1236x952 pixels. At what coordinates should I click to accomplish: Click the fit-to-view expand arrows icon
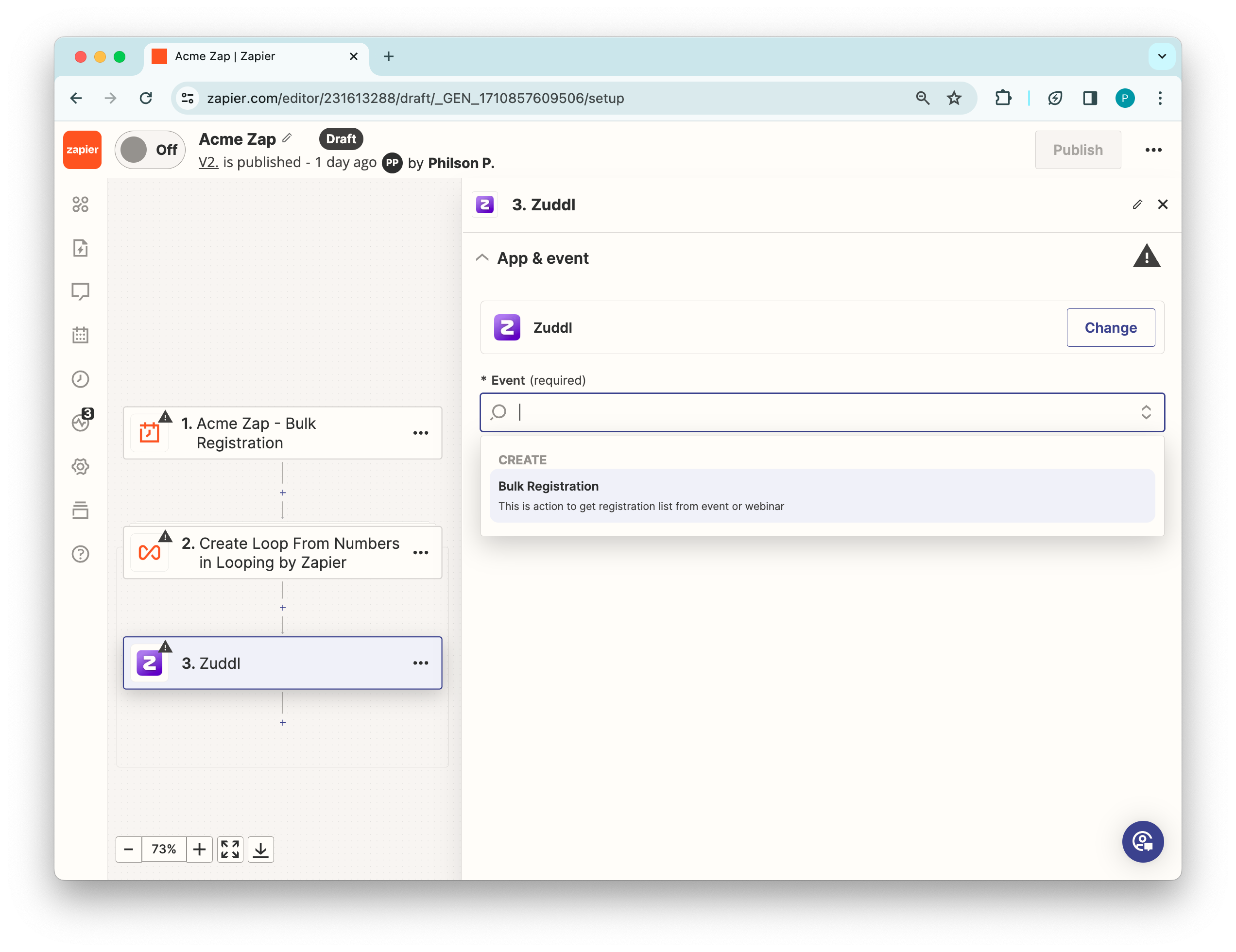point(230,849)
